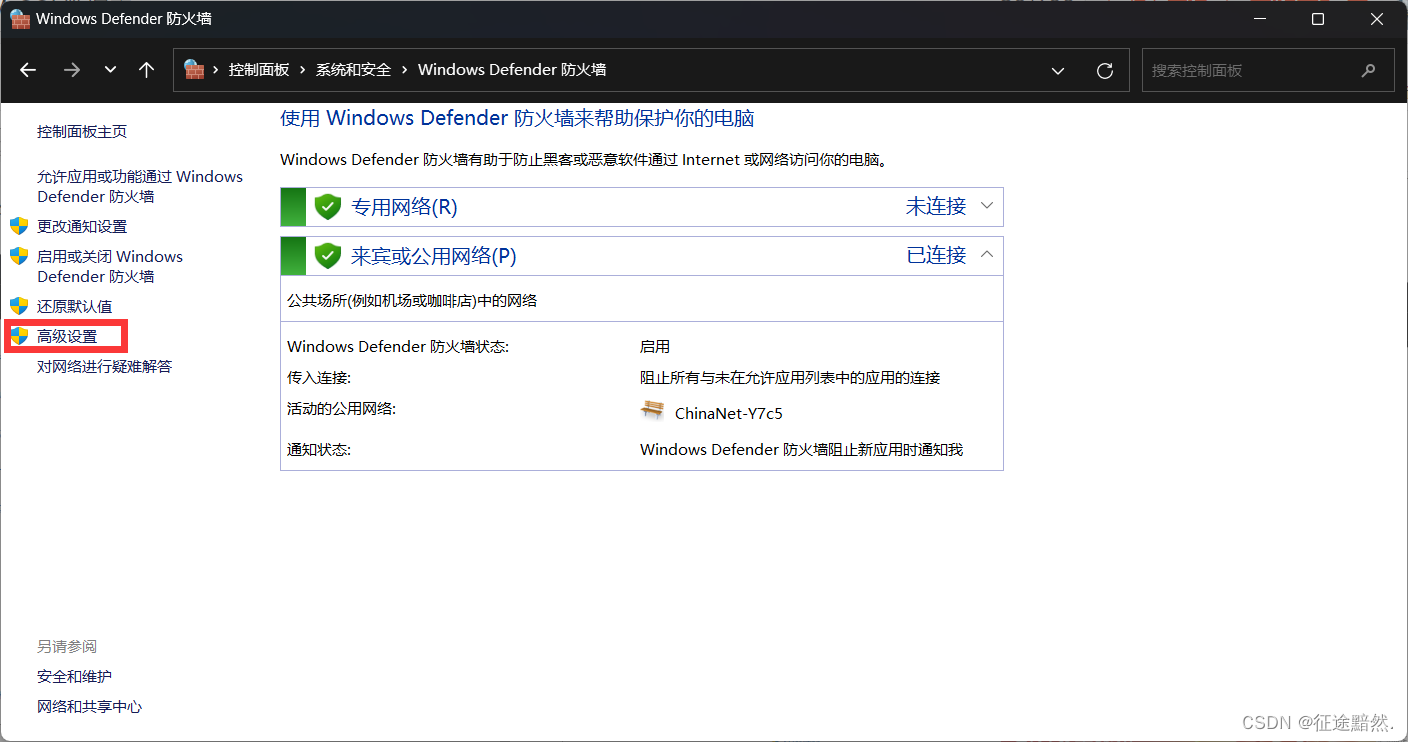Click 启用 firewall state value
1408x742 pixels.
pyautogui.click(x=655, y=347)
